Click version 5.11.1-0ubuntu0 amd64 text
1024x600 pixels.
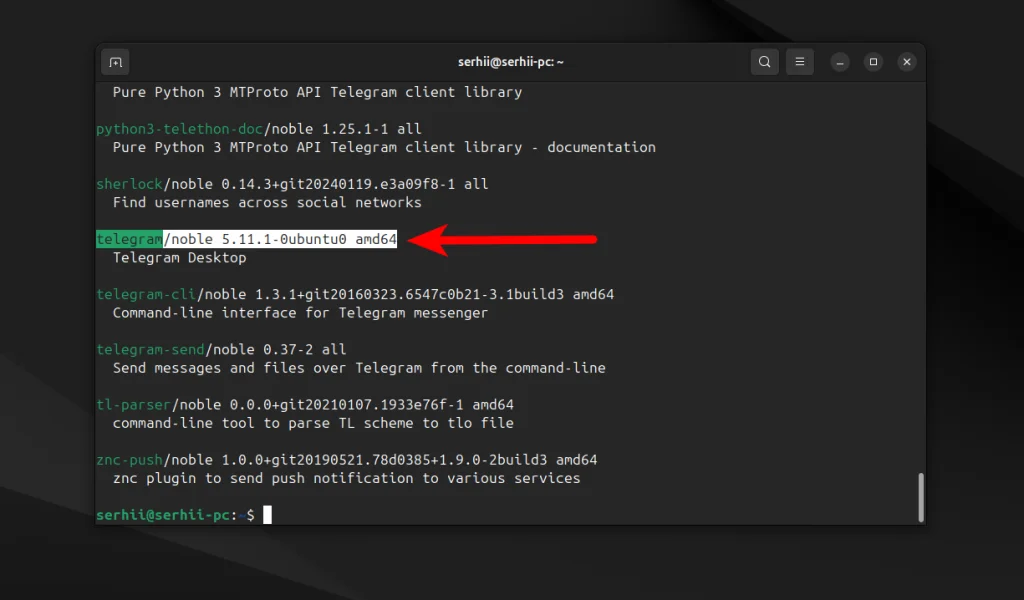click(x=309, y=239)
